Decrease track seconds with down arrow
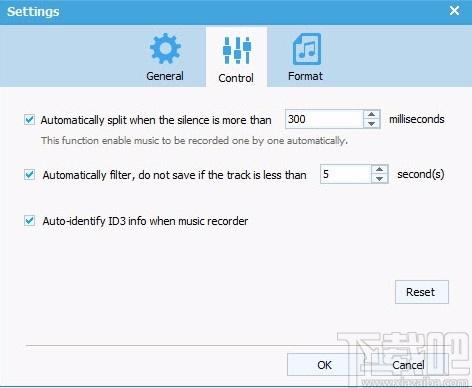Image resolution: width=472 pixels, height=388 pixels. [x=379, y=178]
